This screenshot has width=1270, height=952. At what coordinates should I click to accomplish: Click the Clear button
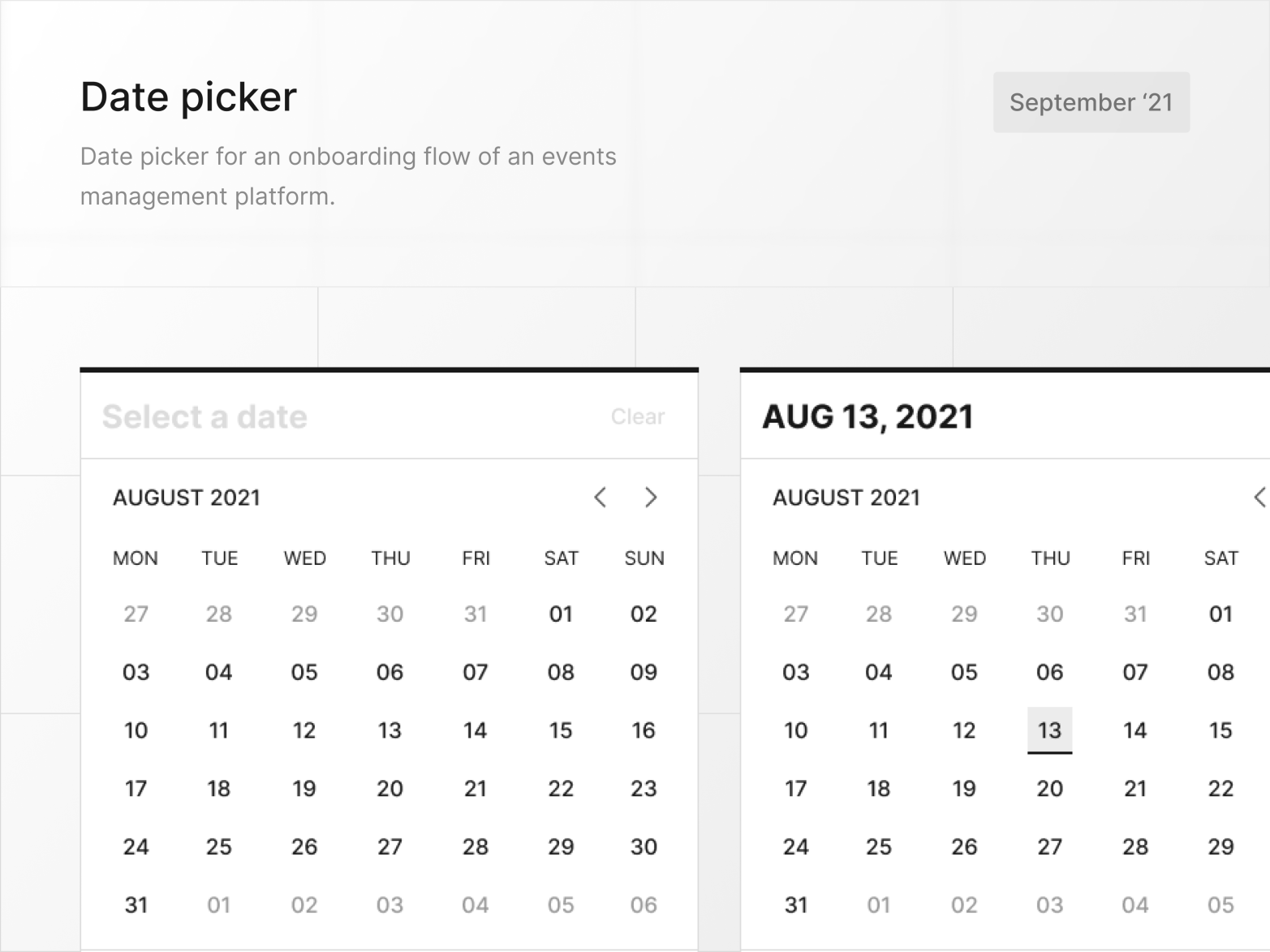coord(638,416)
